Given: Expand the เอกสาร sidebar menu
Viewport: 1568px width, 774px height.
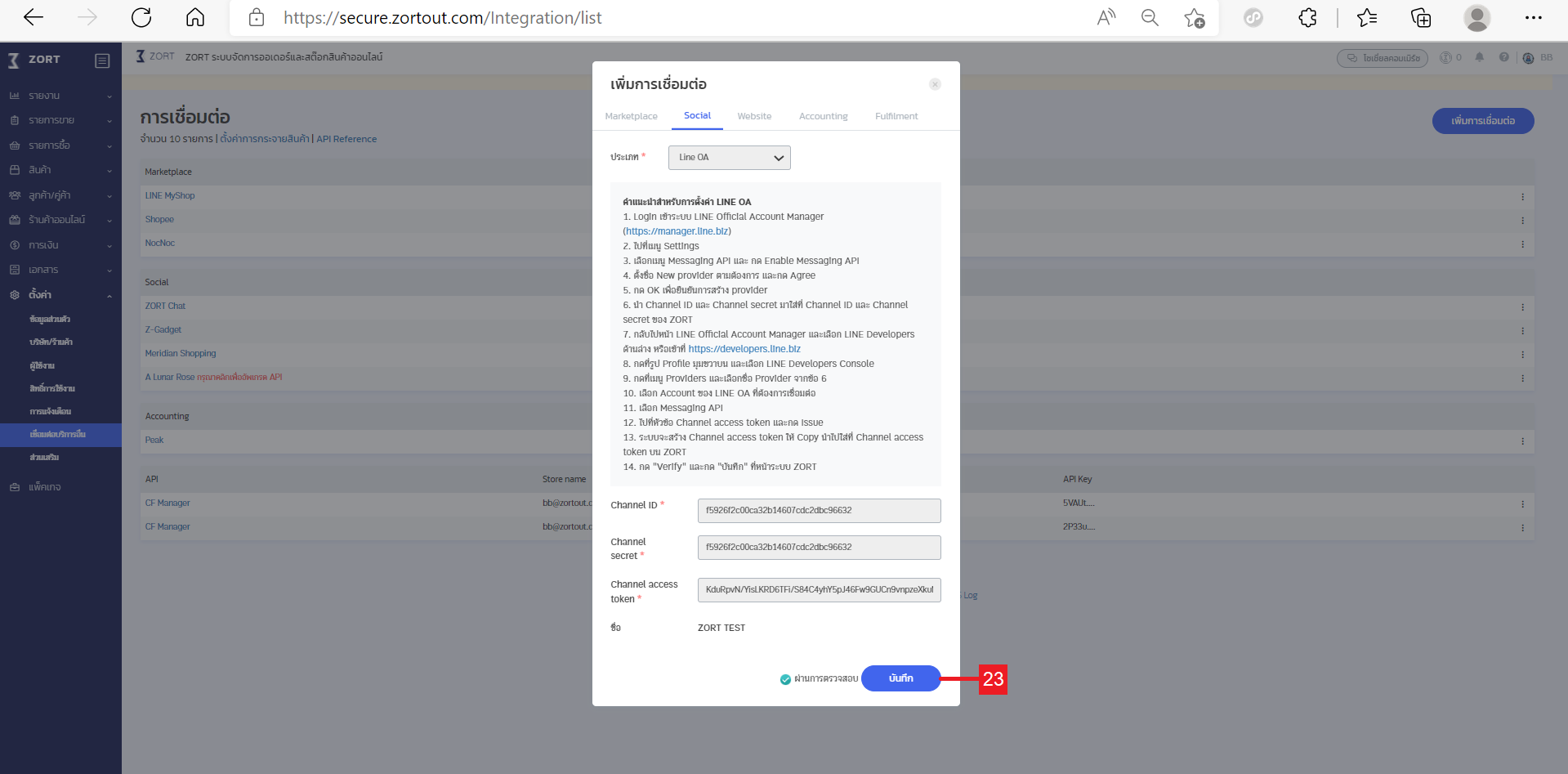Looking at the screenshot, I should point(60,270).
